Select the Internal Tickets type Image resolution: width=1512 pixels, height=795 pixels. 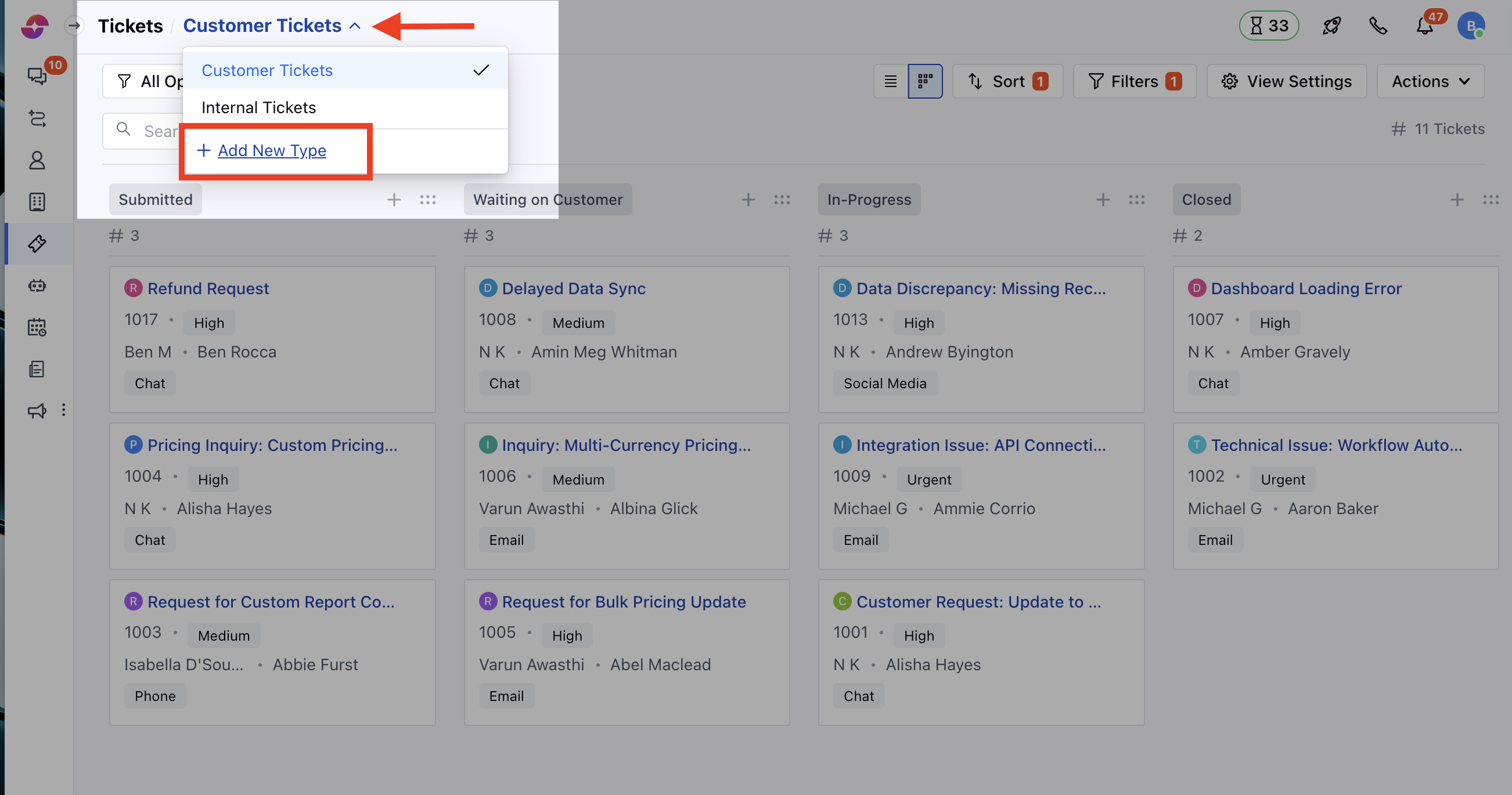[259, 107]
